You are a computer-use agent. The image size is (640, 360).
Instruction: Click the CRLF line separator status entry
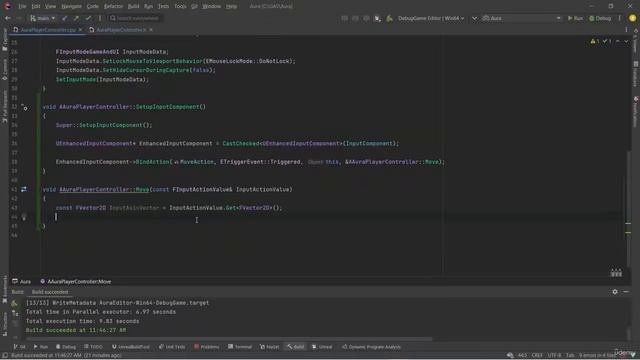pyautogui.click(x=537, y=356)
